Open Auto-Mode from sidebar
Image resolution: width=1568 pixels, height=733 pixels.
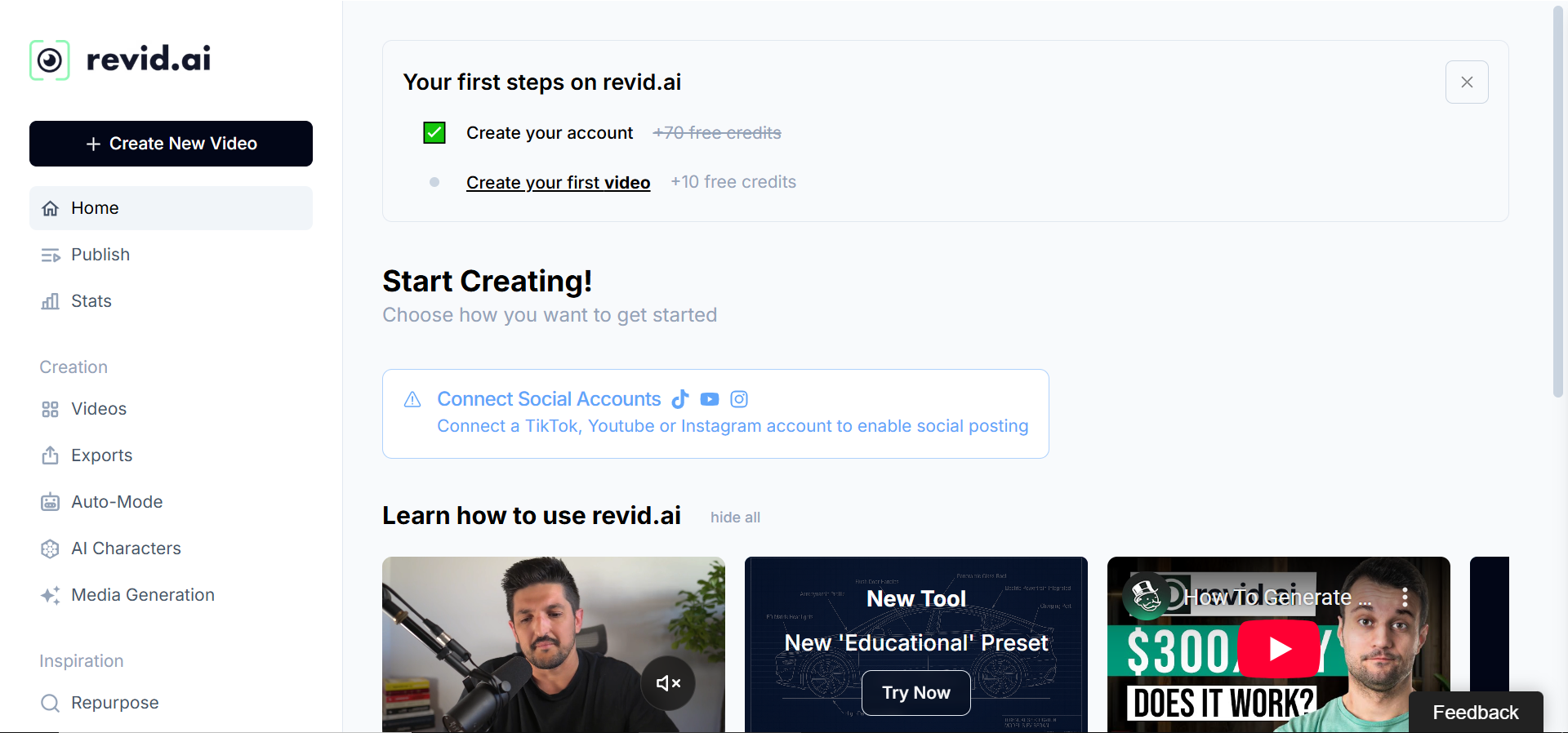click(171, 502)
